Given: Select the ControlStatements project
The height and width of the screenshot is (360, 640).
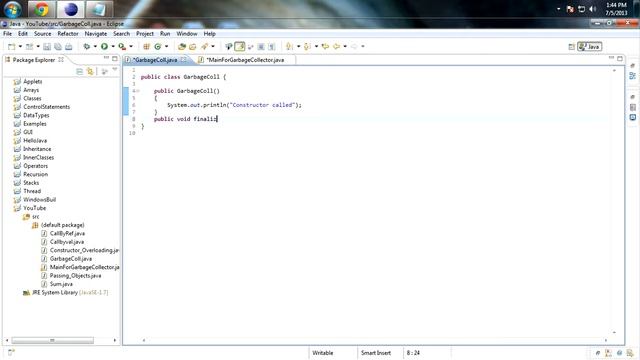Looking at the screenshot, I should 46,107.
